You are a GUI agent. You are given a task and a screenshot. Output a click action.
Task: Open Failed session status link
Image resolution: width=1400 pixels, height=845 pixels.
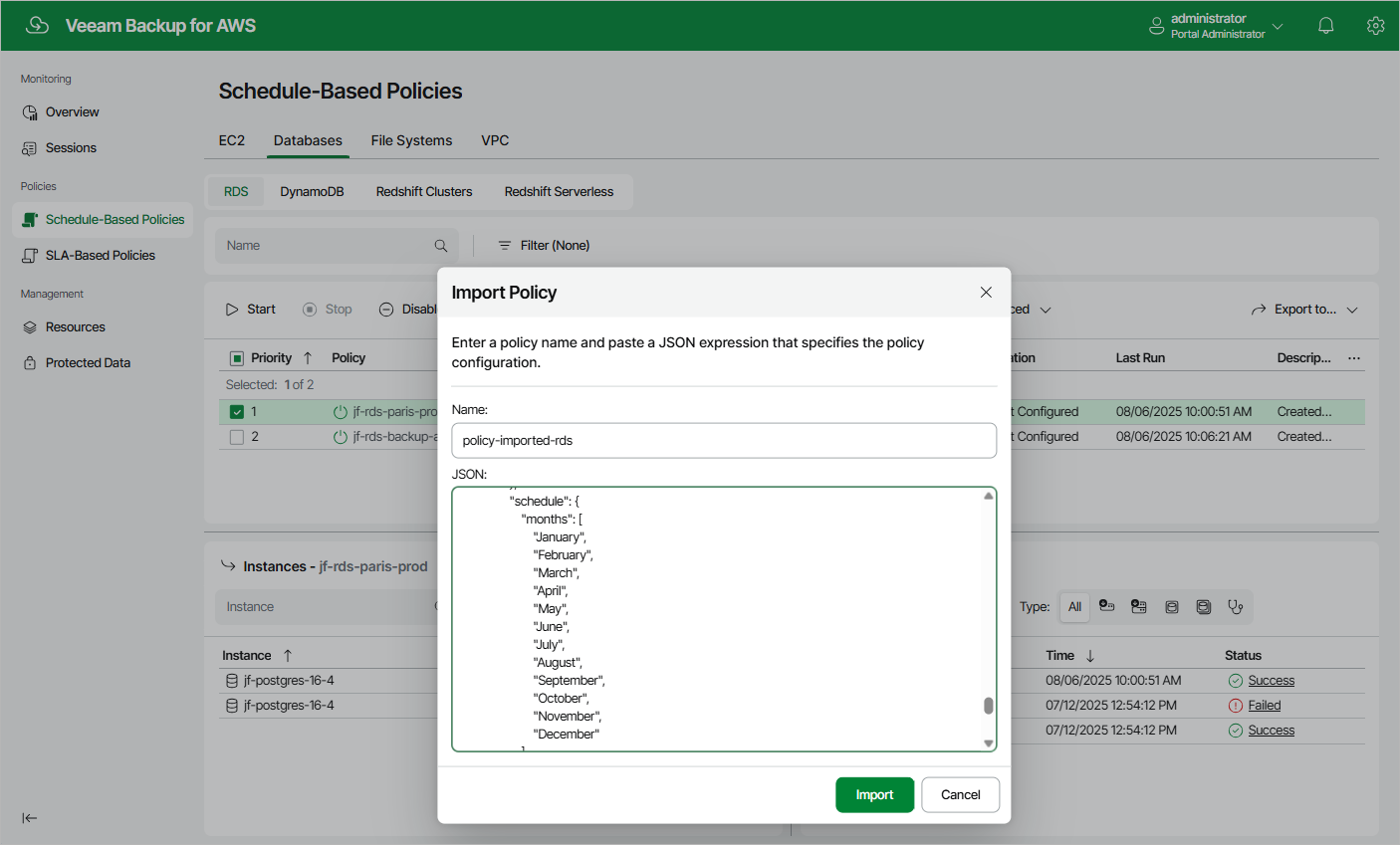point(1265,706)
